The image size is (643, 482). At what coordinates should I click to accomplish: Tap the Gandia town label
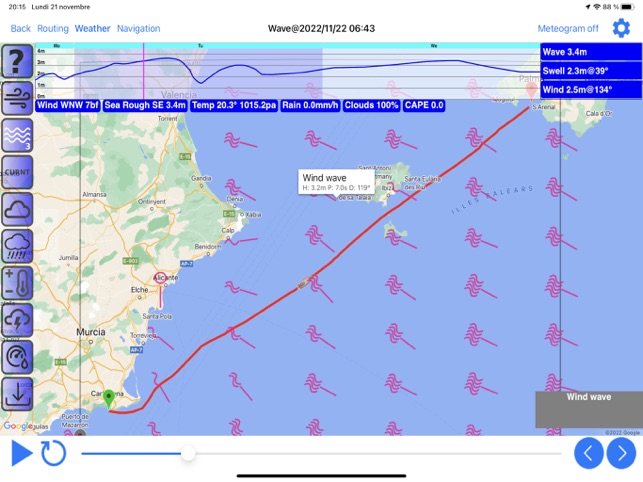pos(201,178)
